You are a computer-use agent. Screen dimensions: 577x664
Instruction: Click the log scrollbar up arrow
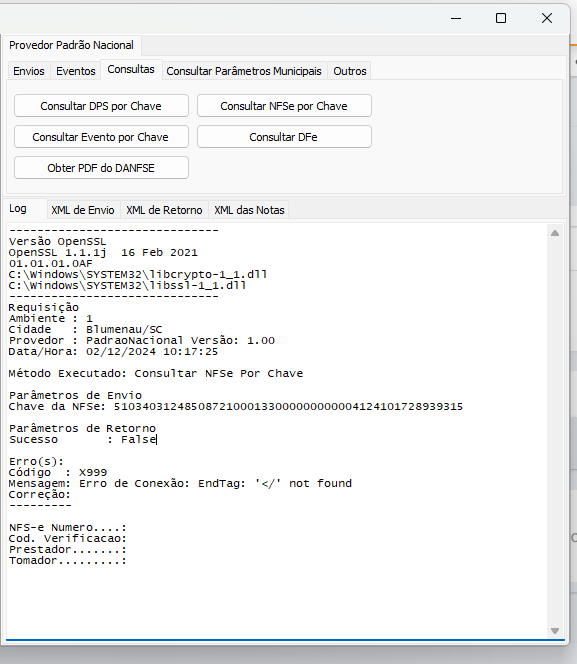pos(555,233)
